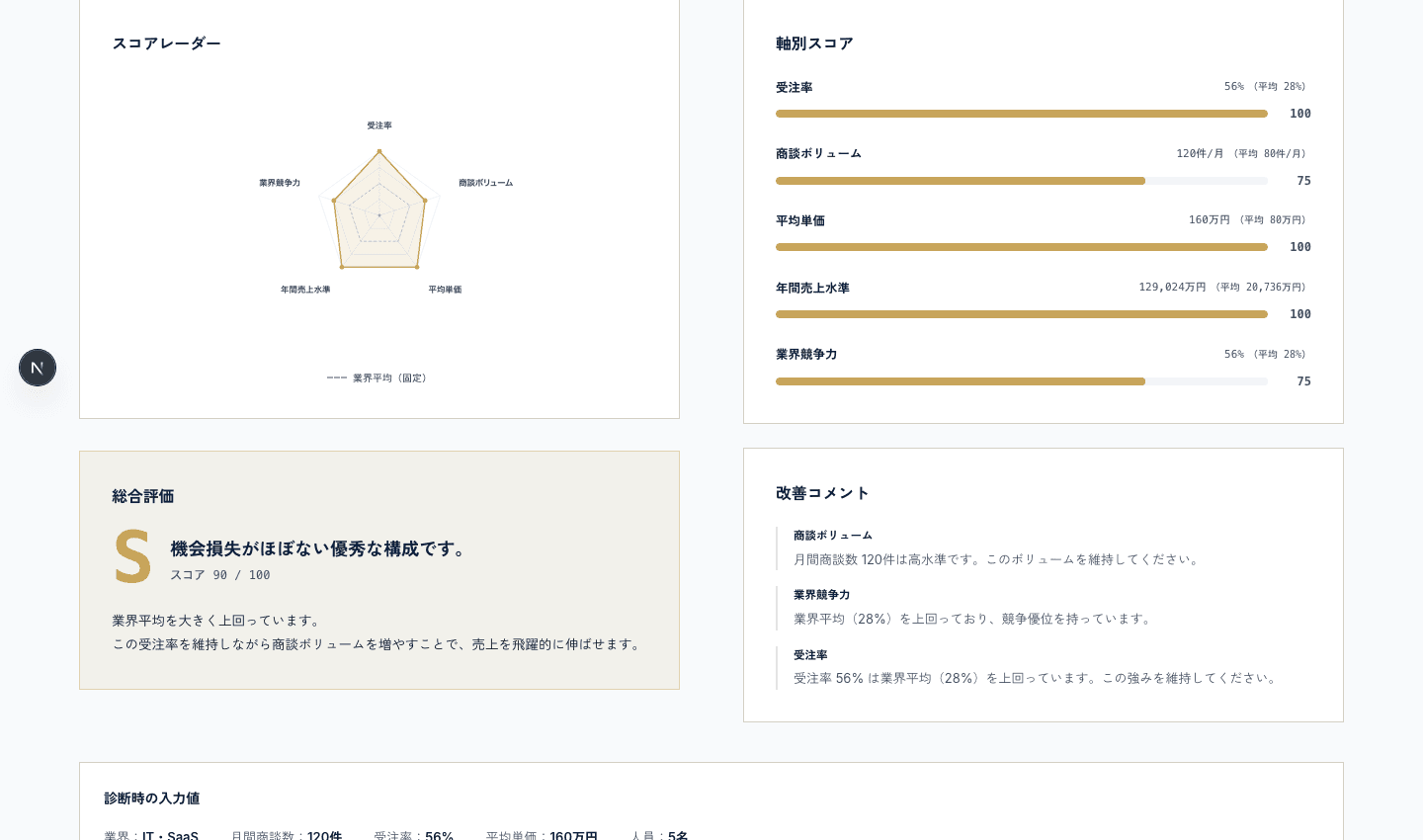Click the 120件/月 (平均 80件/月) value

[x=1243, y=153]
